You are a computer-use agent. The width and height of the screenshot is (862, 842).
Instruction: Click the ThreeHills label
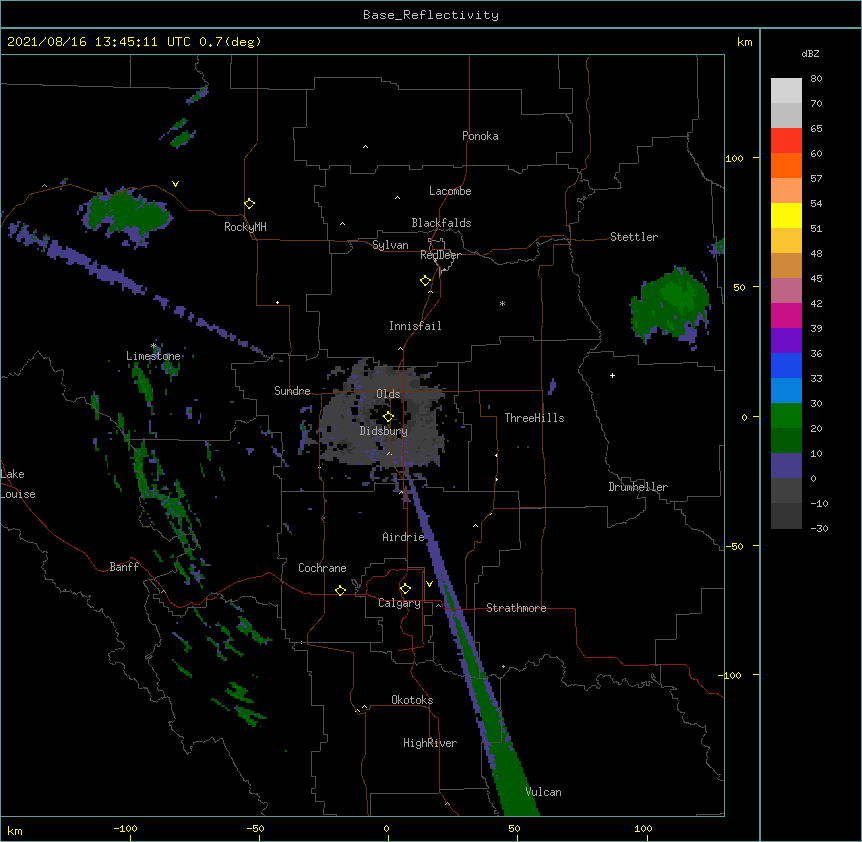click(x=534, y=418)
